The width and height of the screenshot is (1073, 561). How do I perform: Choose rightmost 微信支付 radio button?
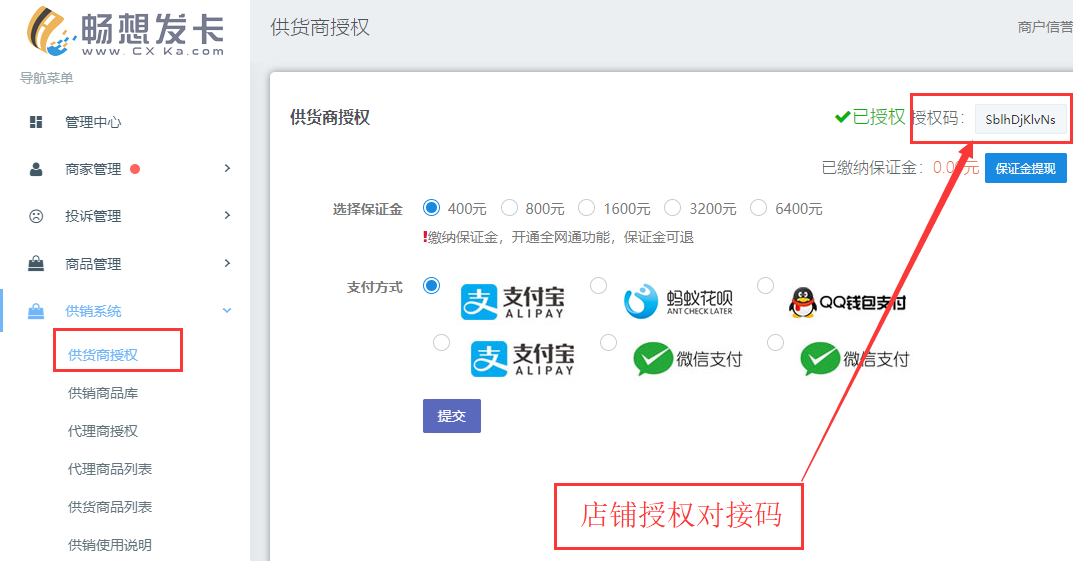775,342
